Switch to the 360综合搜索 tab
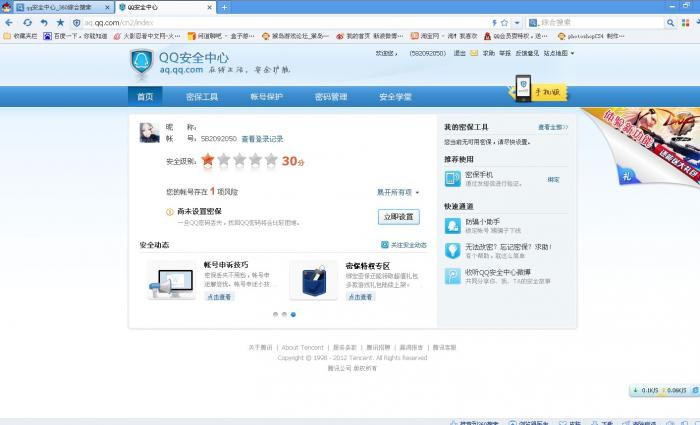The width and height of the screenshot is (700, 425). pos(62,8)
